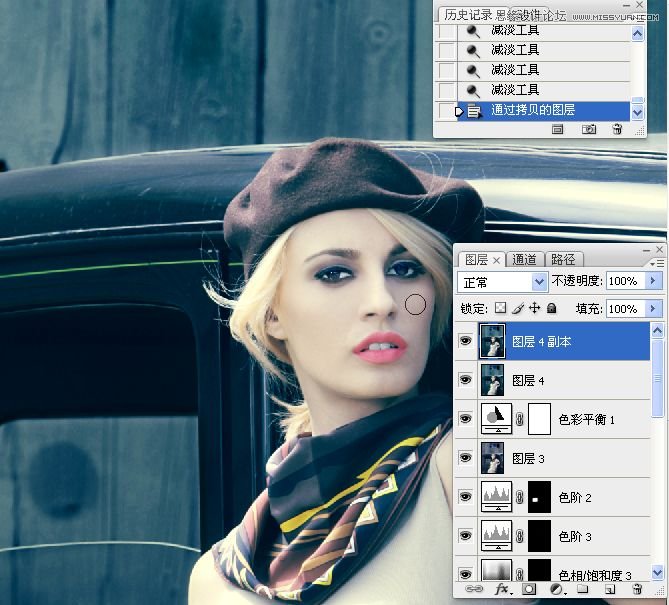The width and height of the screenshot is (669, 605).
Task: Switch to the 路径 tab
Action: [564, 259]
